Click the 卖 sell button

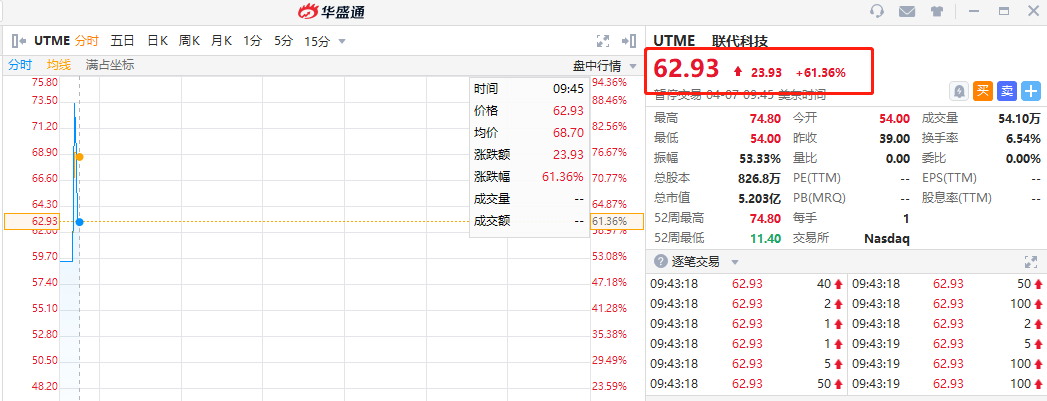pyautogui.click(x=1007, y=91)
